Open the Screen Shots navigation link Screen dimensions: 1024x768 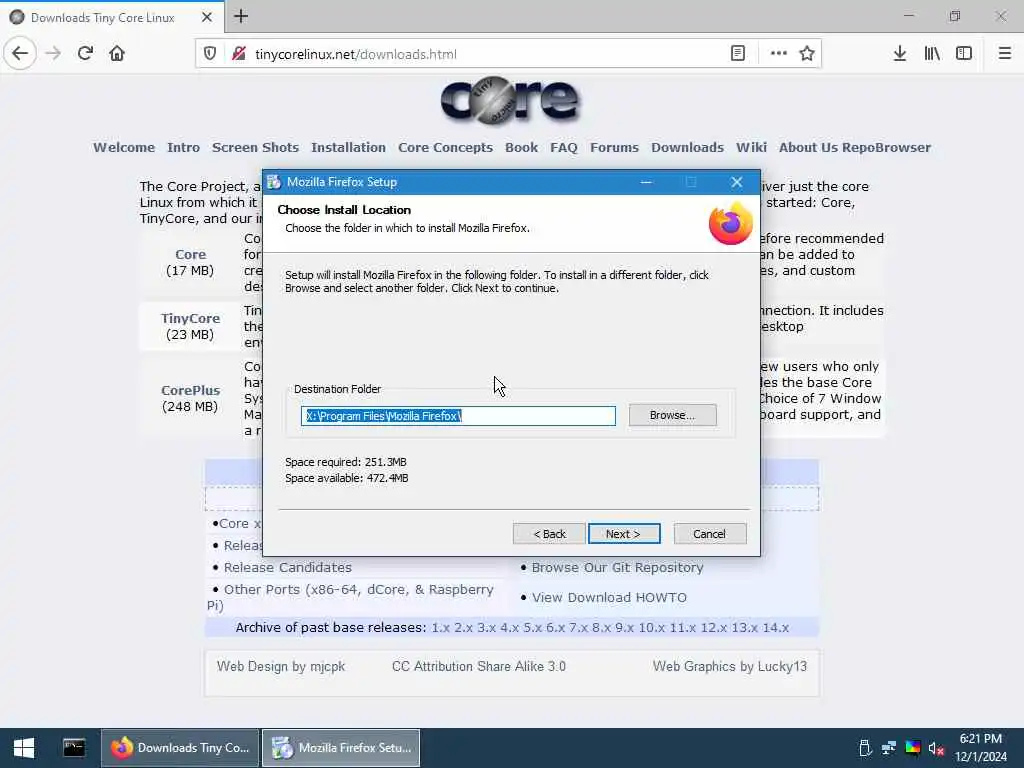[255, 148]
